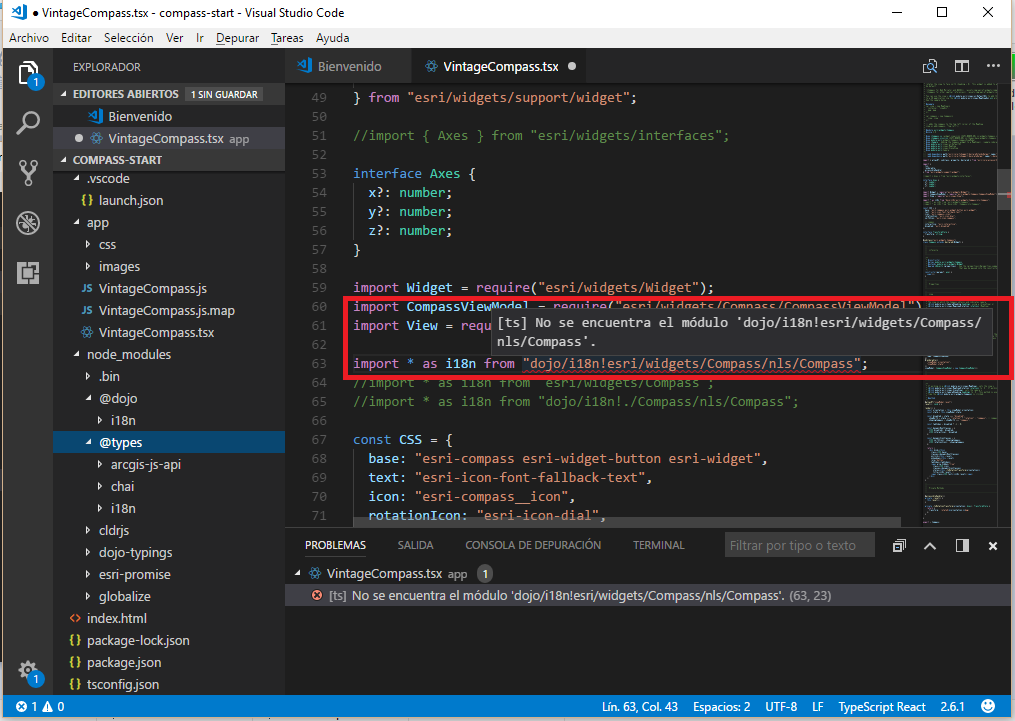Open the Source Control view icon
Viewport: 1015px width, 721px height.
pyautogui.click(x=28, y=173)
